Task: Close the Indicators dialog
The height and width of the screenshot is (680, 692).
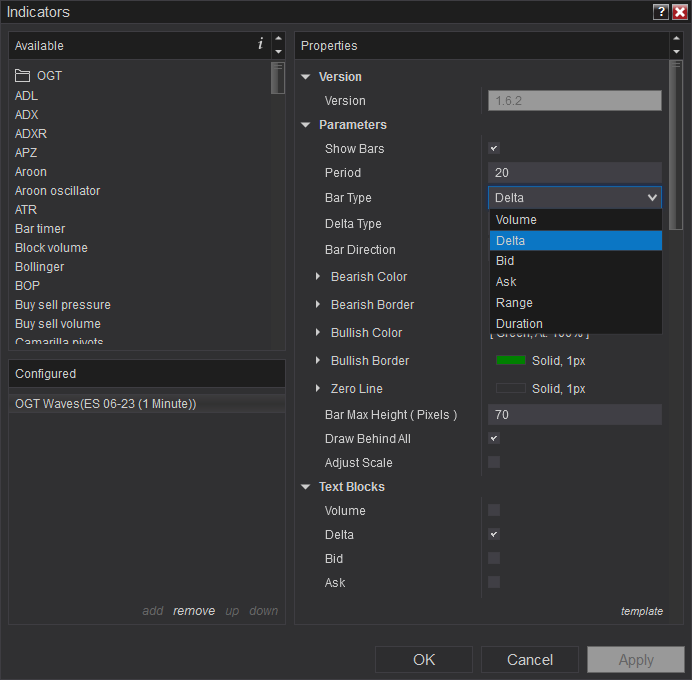Action: click(679, 12)
